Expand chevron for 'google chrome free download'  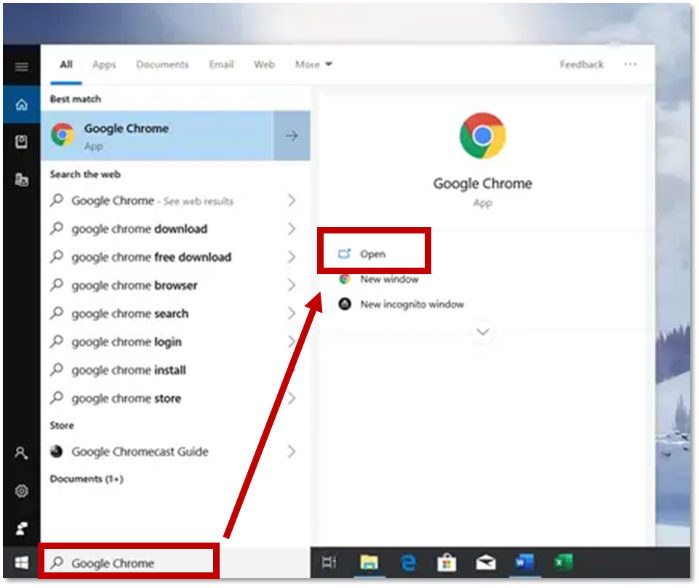(x=292, y=257)
